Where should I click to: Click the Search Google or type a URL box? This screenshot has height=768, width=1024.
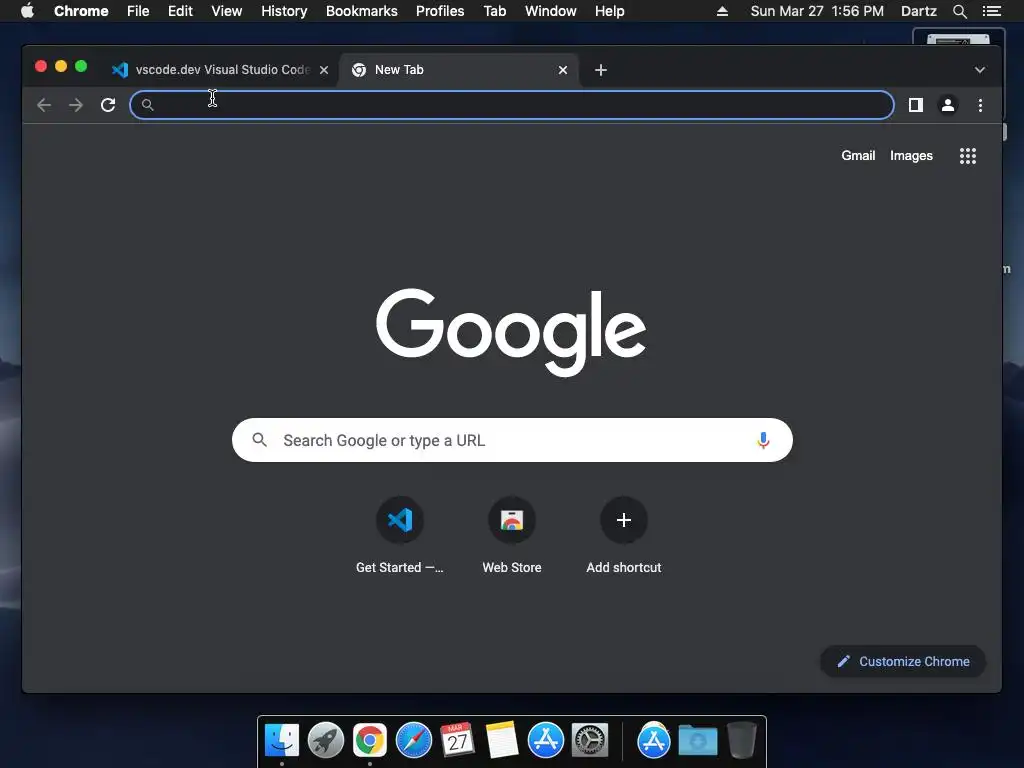tap(512, 440)
